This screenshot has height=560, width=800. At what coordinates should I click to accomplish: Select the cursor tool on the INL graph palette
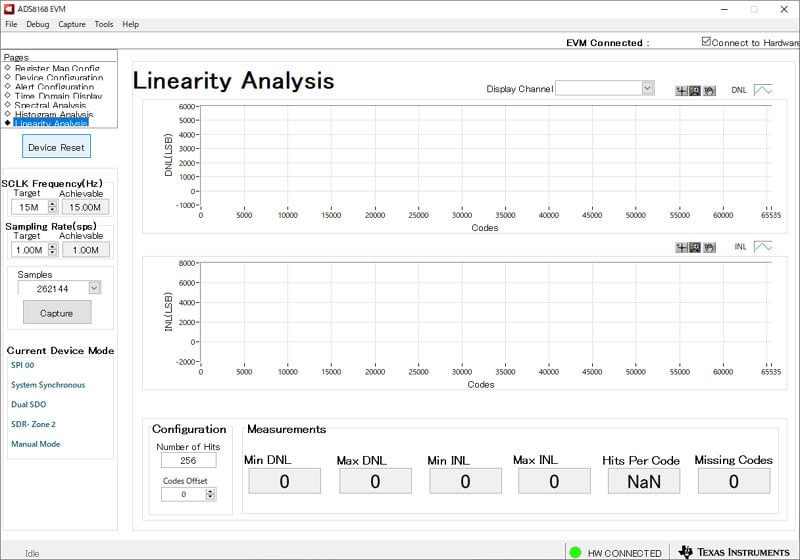pos(681,247)
